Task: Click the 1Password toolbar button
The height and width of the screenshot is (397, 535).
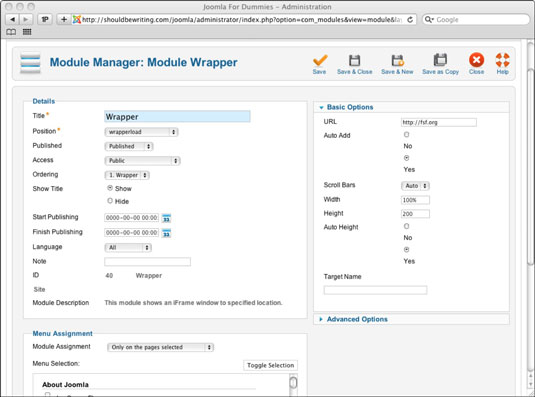Action: [45, 19]
